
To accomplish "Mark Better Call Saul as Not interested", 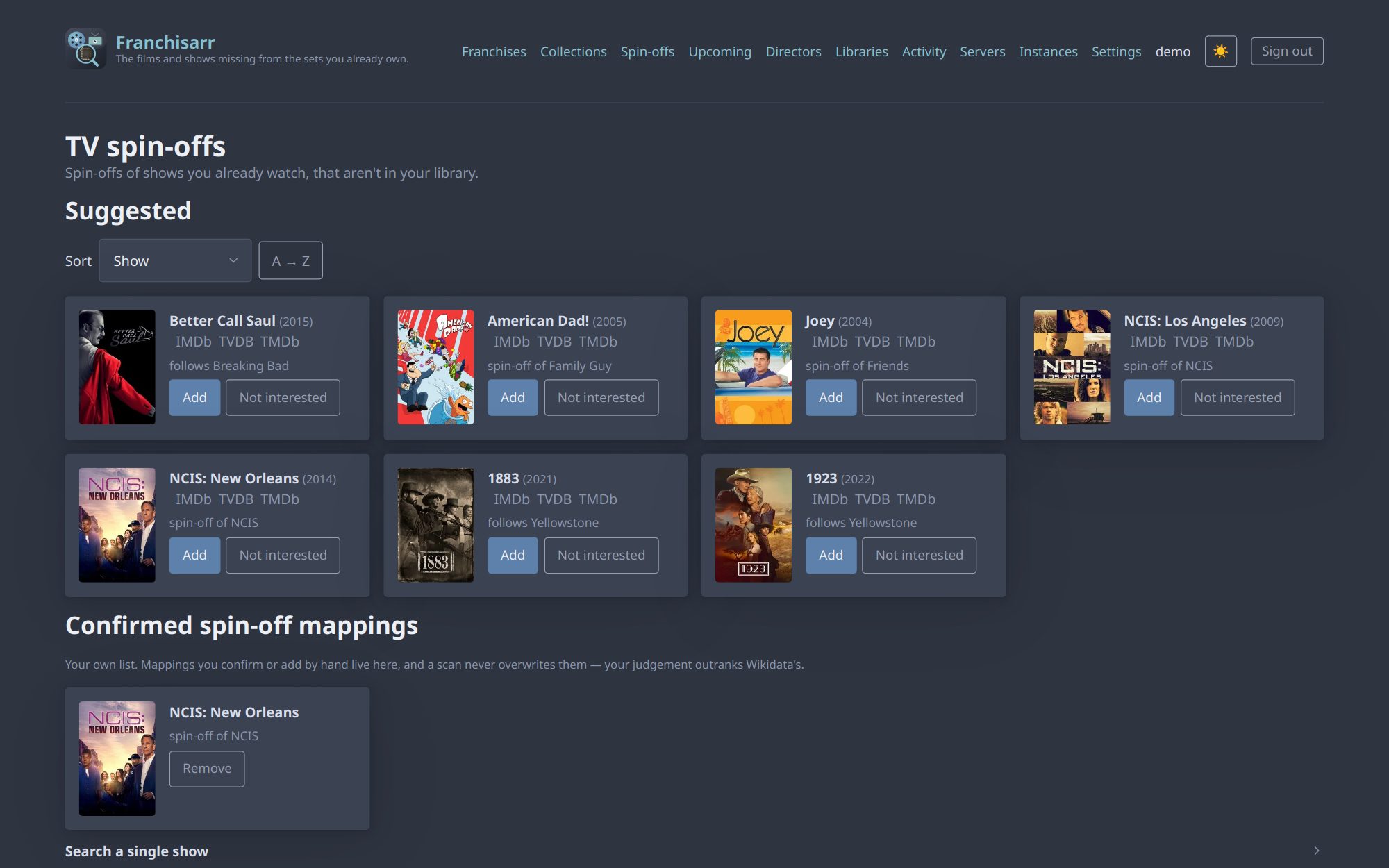I will click(283, 397).
